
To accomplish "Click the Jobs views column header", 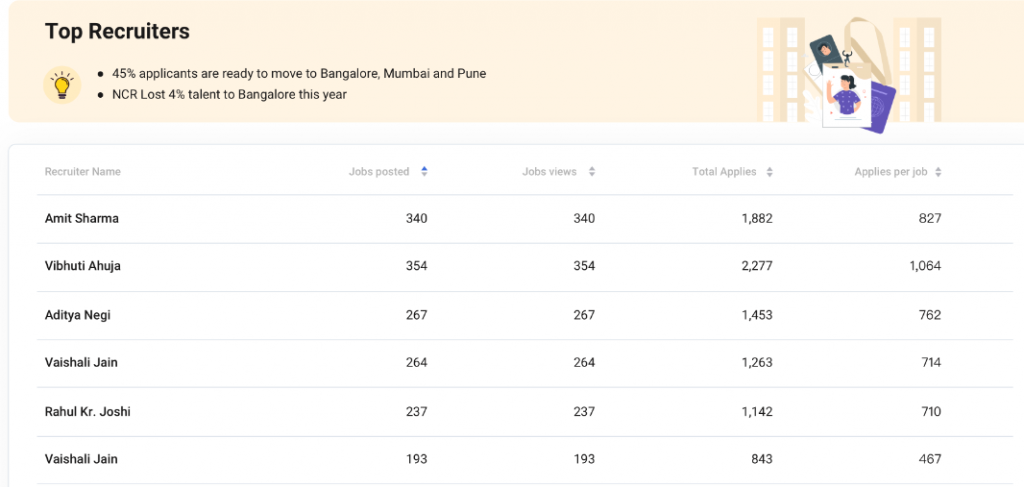I will pos(549,172).
